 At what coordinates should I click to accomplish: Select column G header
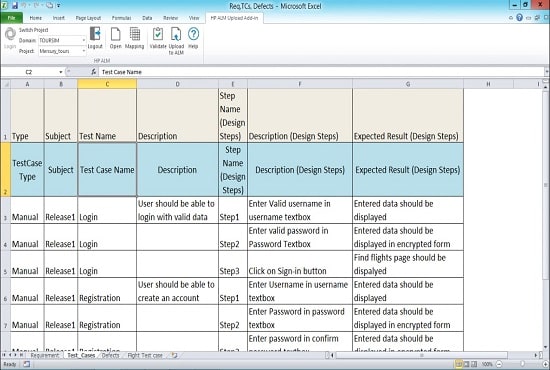[408, 84]
